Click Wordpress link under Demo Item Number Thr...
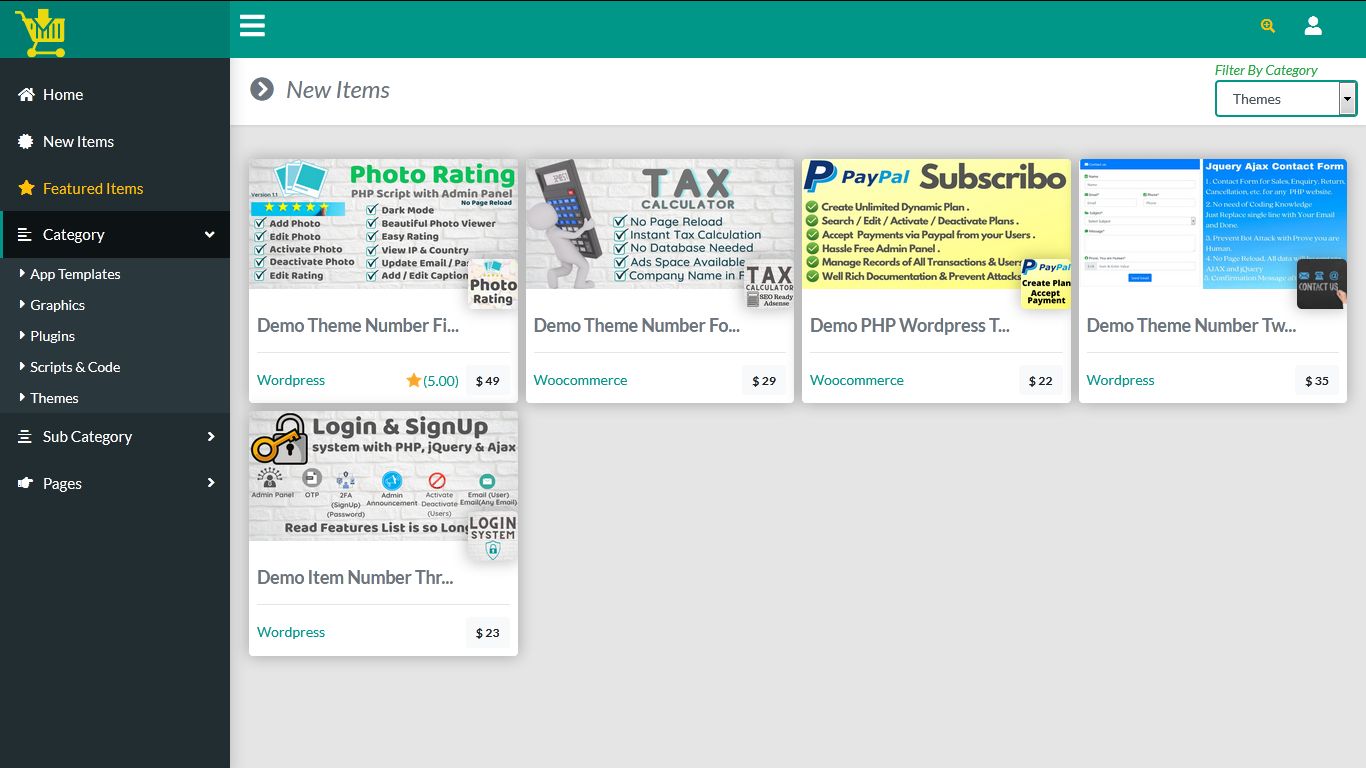 click(x=291, y=632)
